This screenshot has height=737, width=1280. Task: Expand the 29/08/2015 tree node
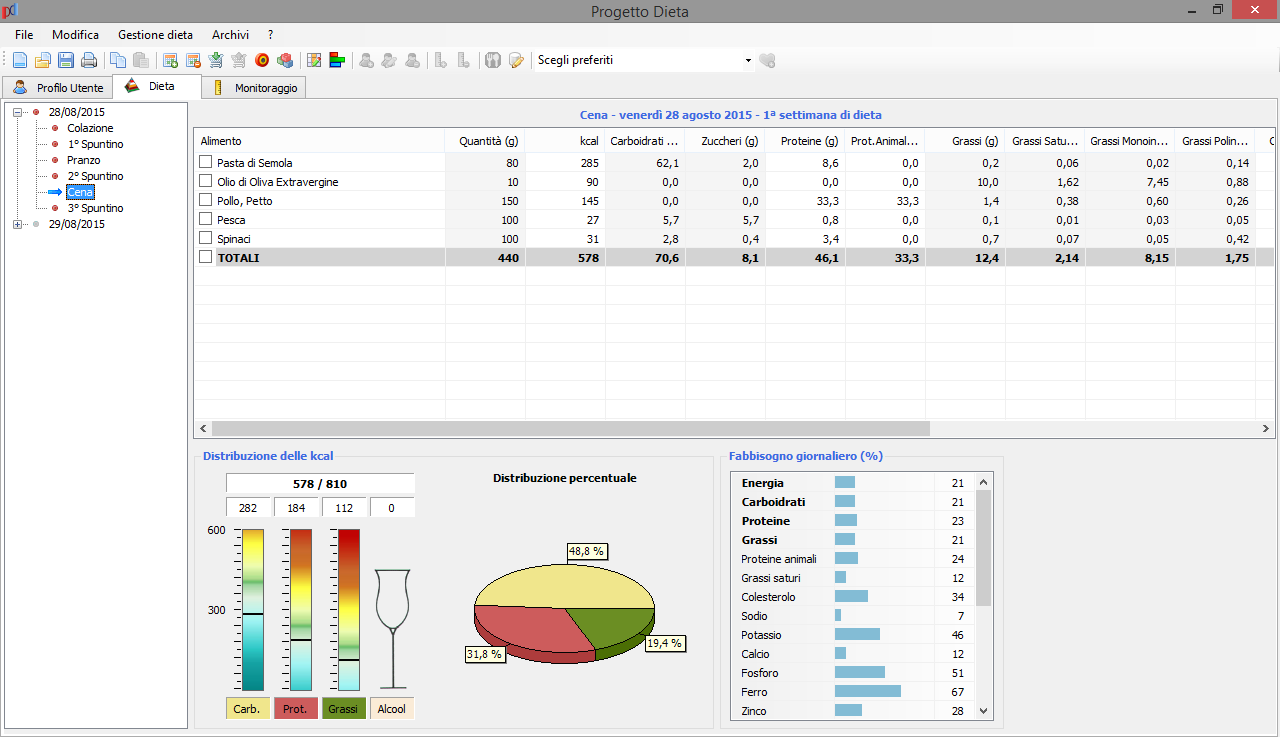click(x=17, y=224)
